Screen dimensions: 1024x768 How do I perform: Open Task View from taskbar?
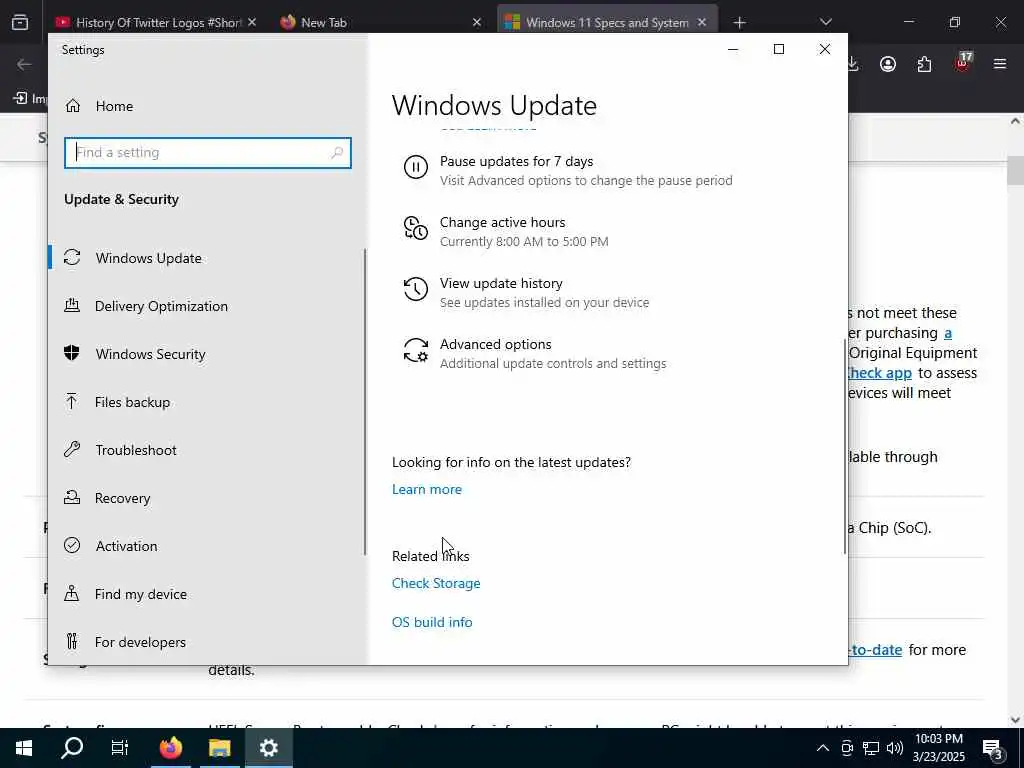coord(120,748)
